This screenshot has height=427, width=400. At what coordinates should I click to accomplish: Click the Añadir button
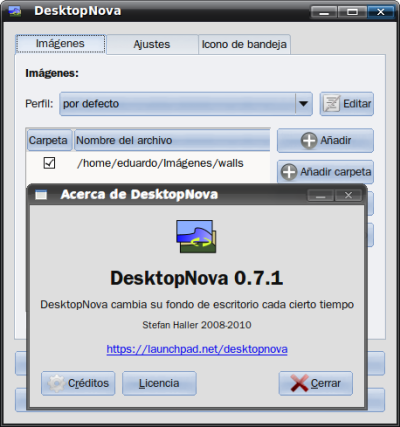[325, 140]
